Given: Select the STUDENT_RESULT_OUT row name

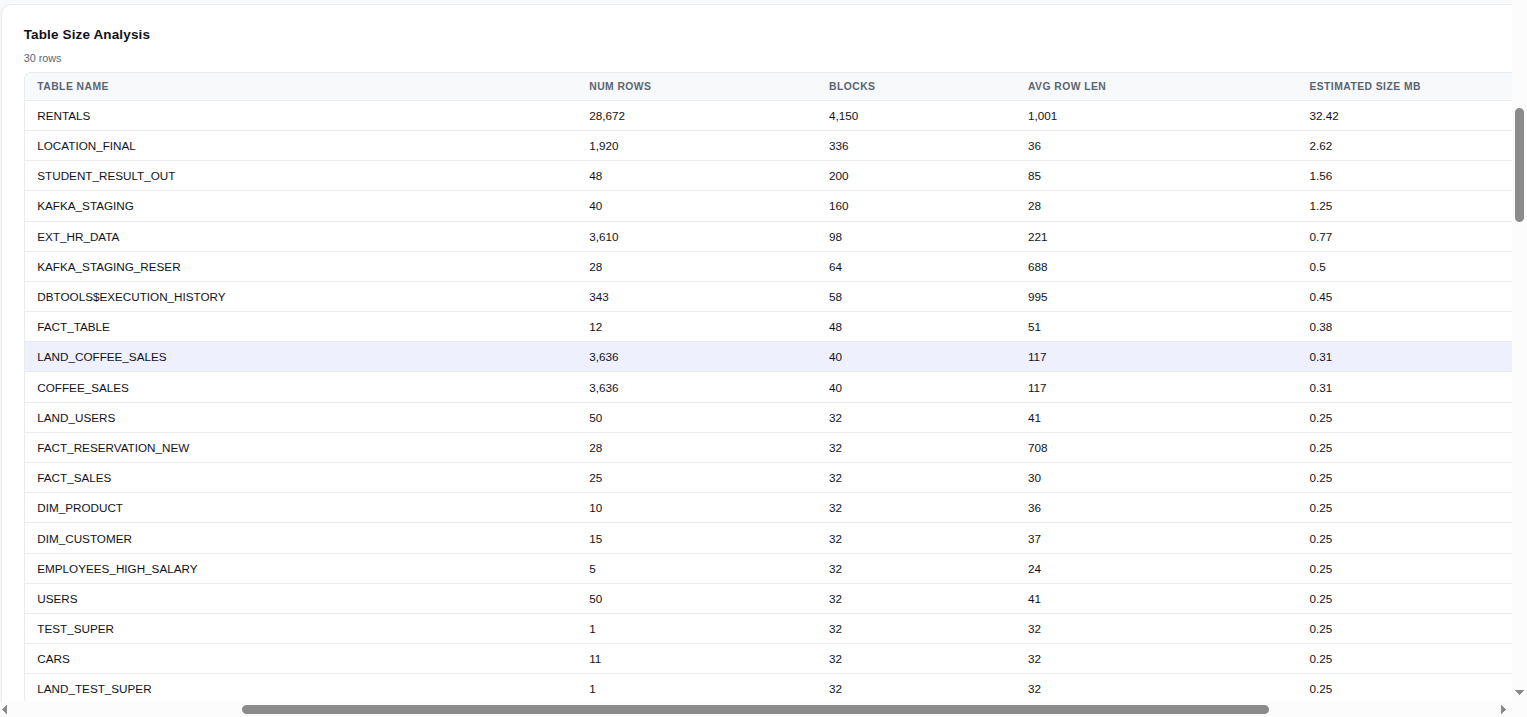Looking at the screenshot, I should [106, 176].
